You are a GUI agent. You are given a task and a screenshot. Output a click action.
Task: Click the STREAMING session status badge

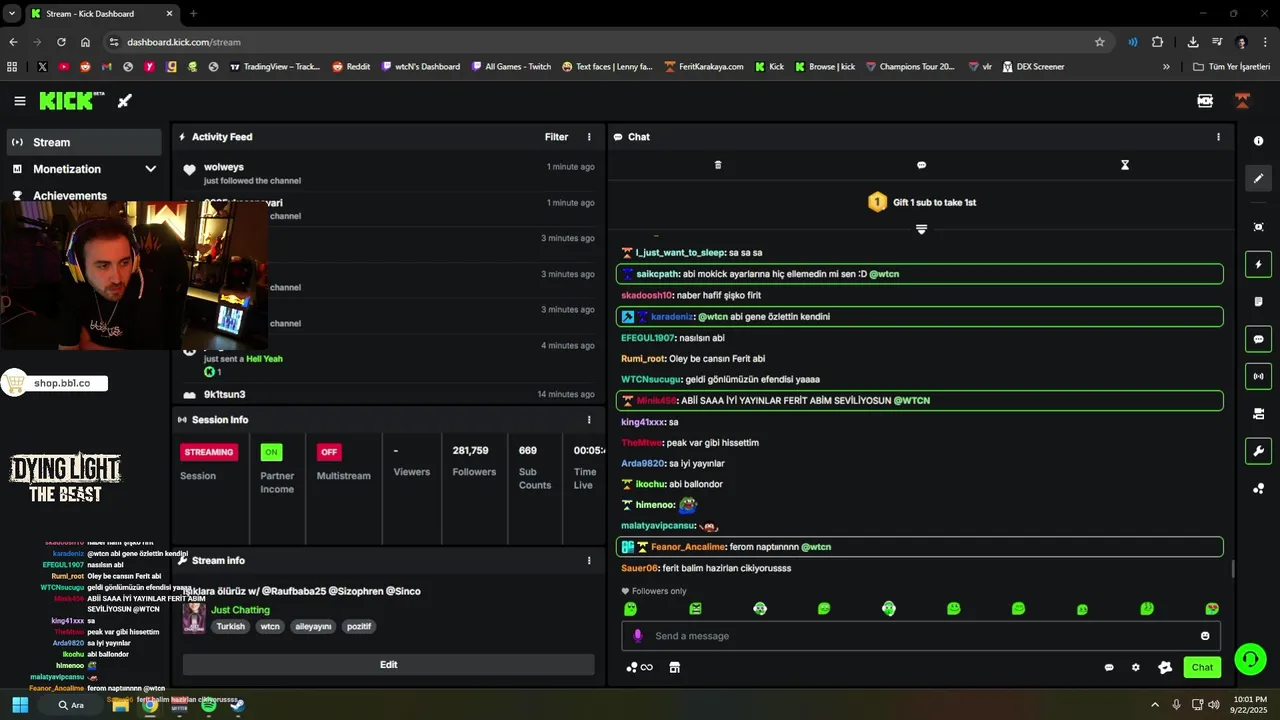coord(209,452)
